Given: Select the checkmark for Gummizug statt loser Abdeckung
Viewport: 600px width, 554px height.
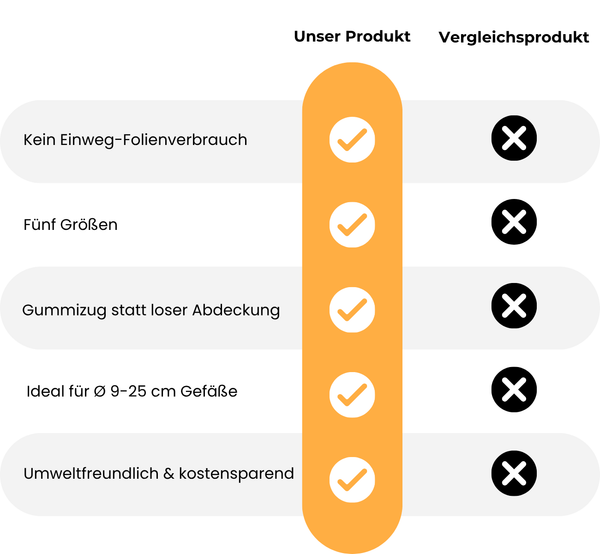Looking at the screenshot, I should pos(352,308).
